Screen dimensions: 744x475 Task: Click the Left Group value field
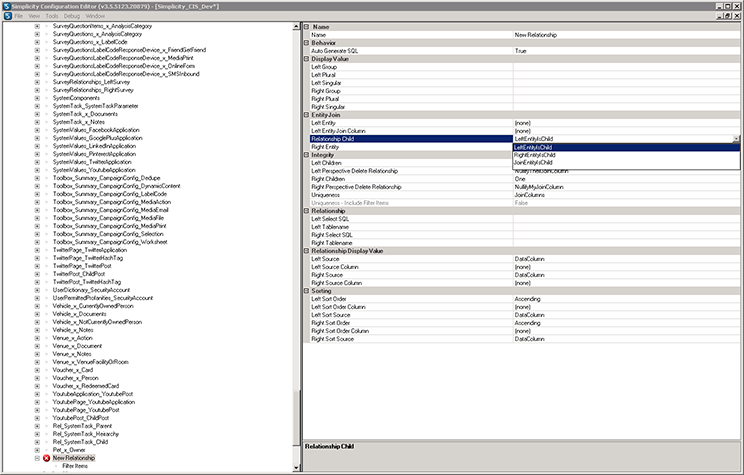point(626,67)
